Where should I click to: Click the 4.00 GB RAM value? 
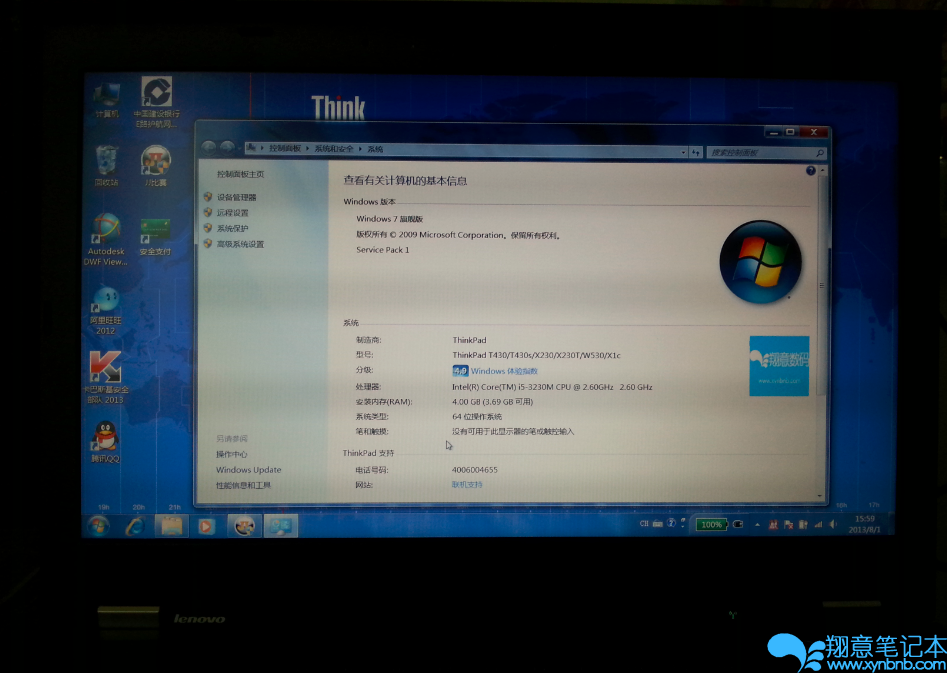492,401
